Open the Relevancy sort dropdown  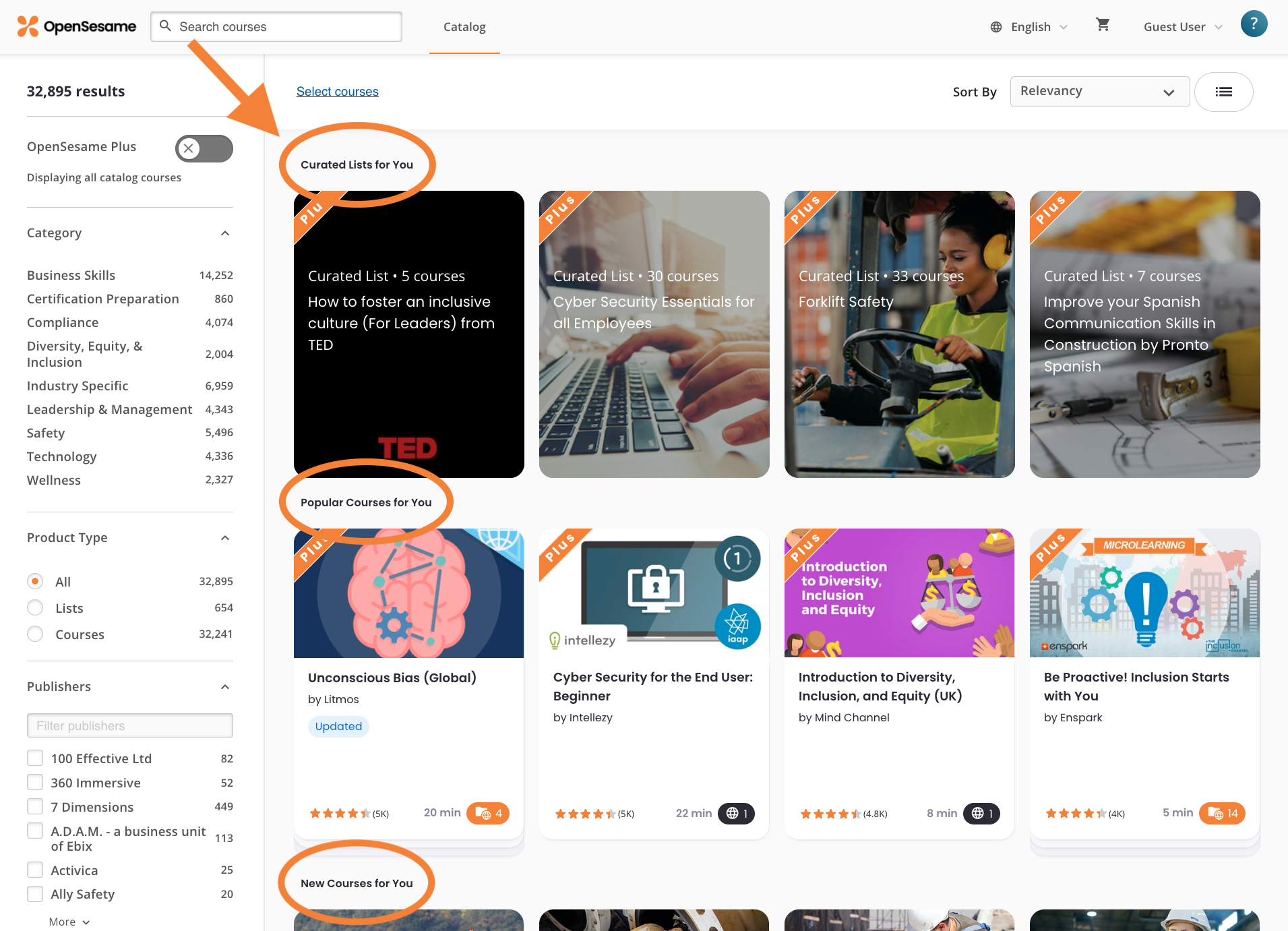click(1099, 92)
